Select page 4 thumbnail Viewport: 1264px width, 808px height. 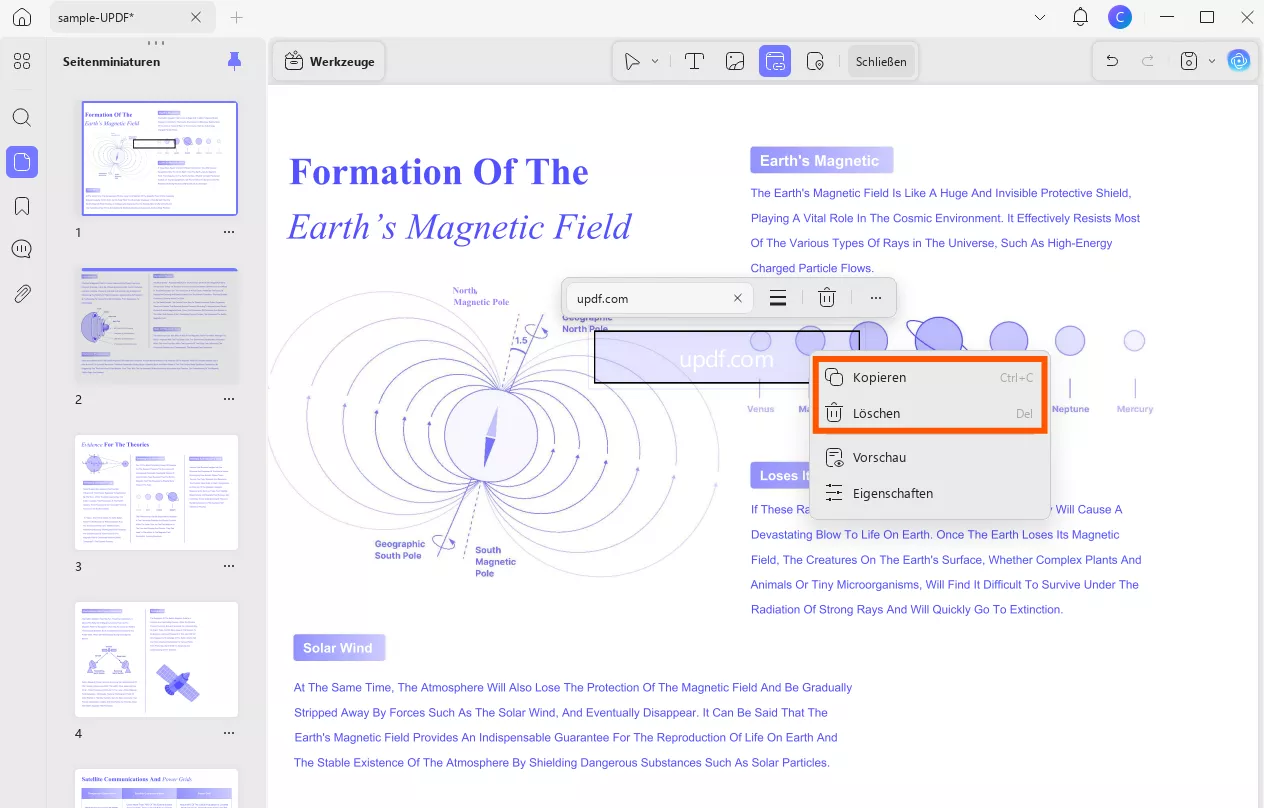click(x=157, y=659)
